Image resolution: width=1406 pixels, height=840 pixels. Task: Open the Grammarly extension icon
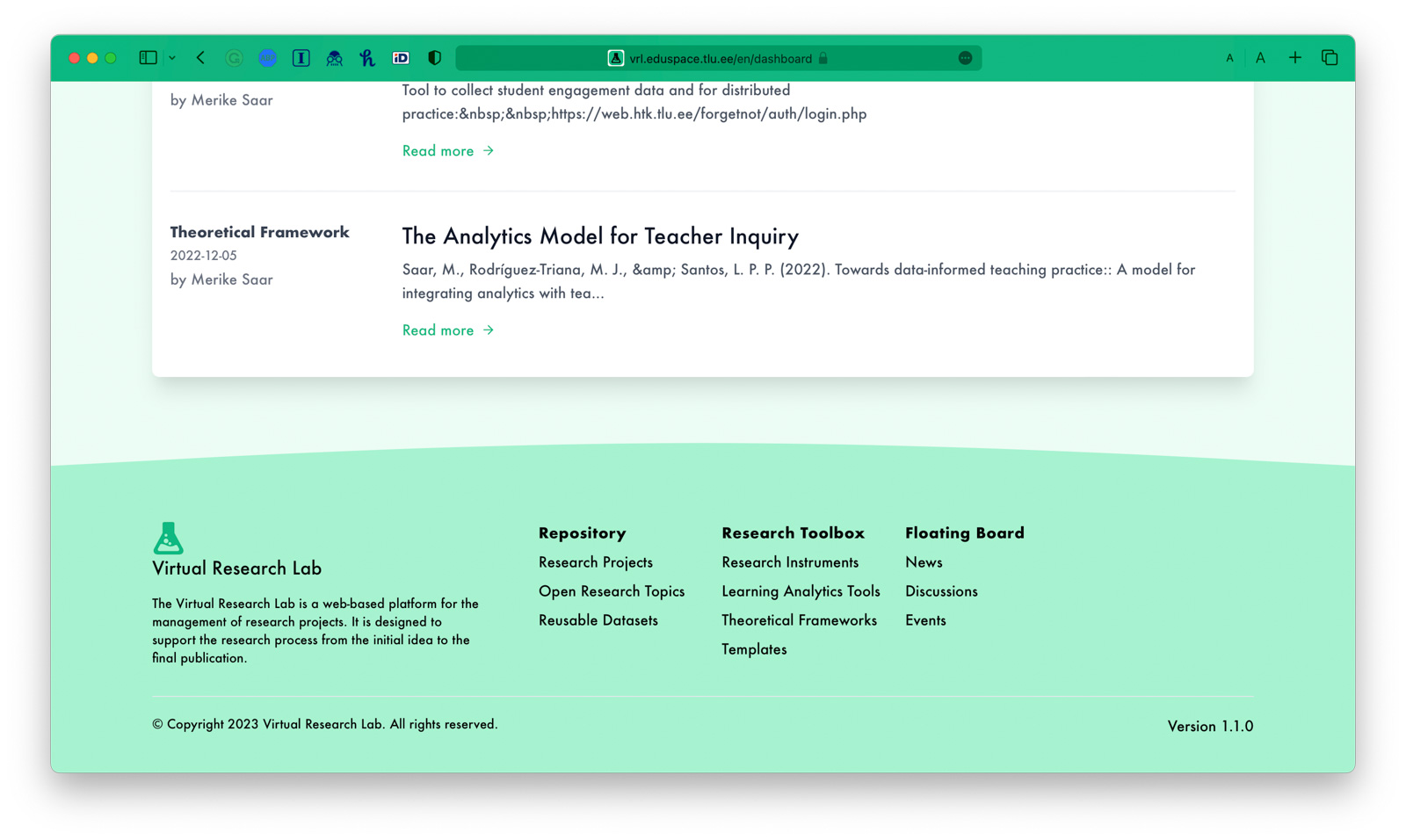234,58
